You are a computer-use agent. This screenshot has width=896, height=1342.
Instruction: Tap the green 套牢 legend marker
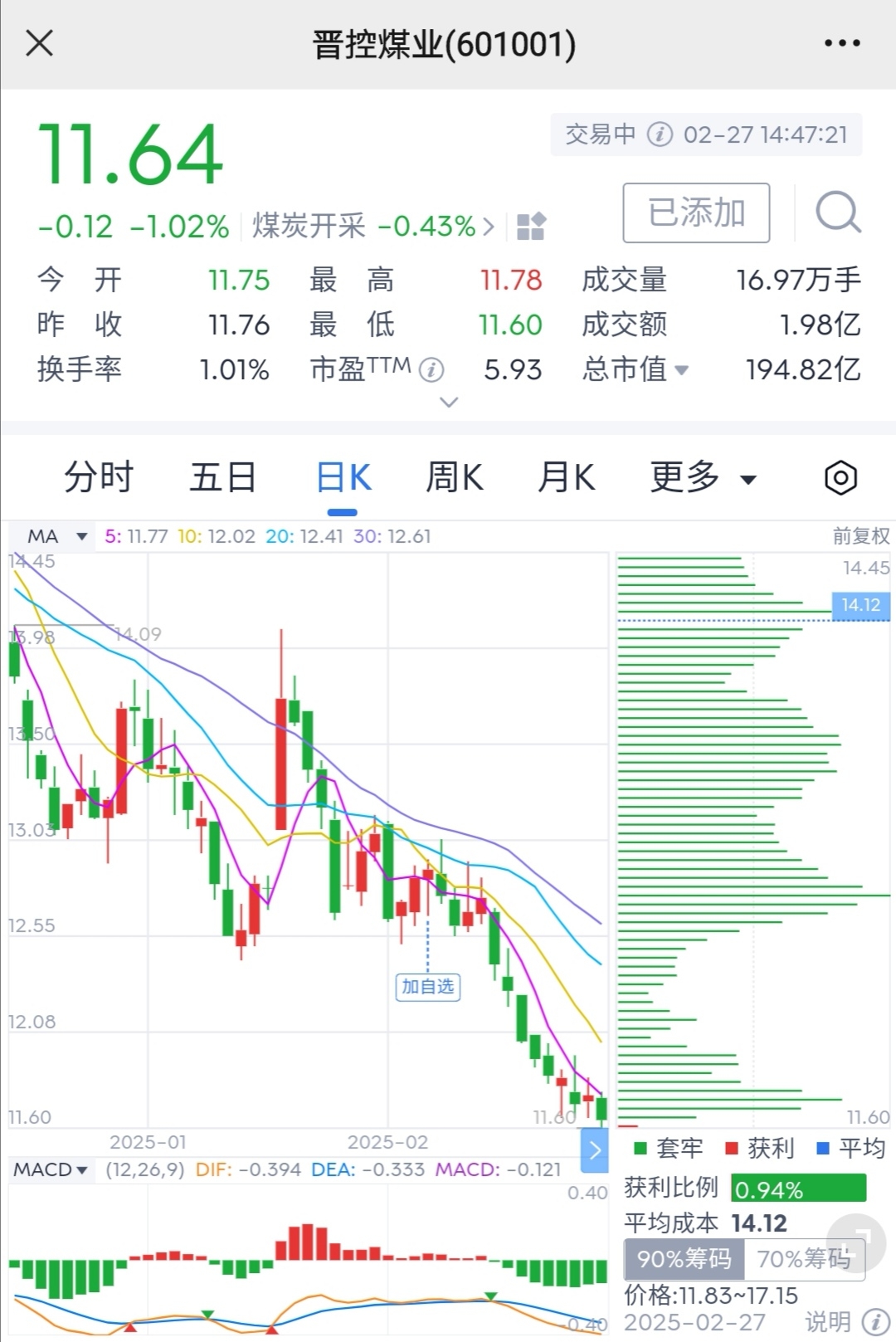pyautogui.click(x=640, y=1149)
